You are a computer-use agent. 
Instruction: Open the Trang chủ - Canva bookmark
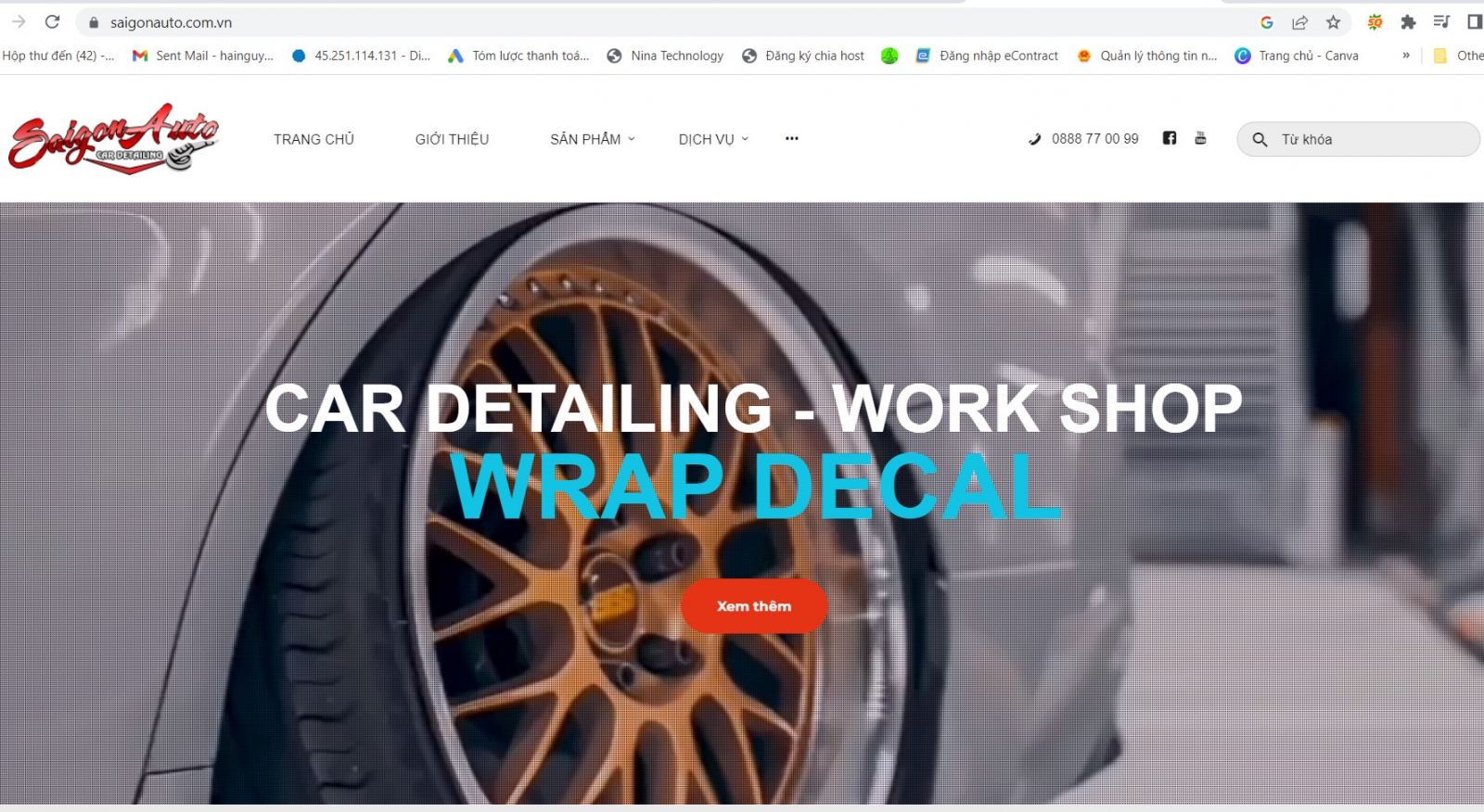coord(1297,56)
